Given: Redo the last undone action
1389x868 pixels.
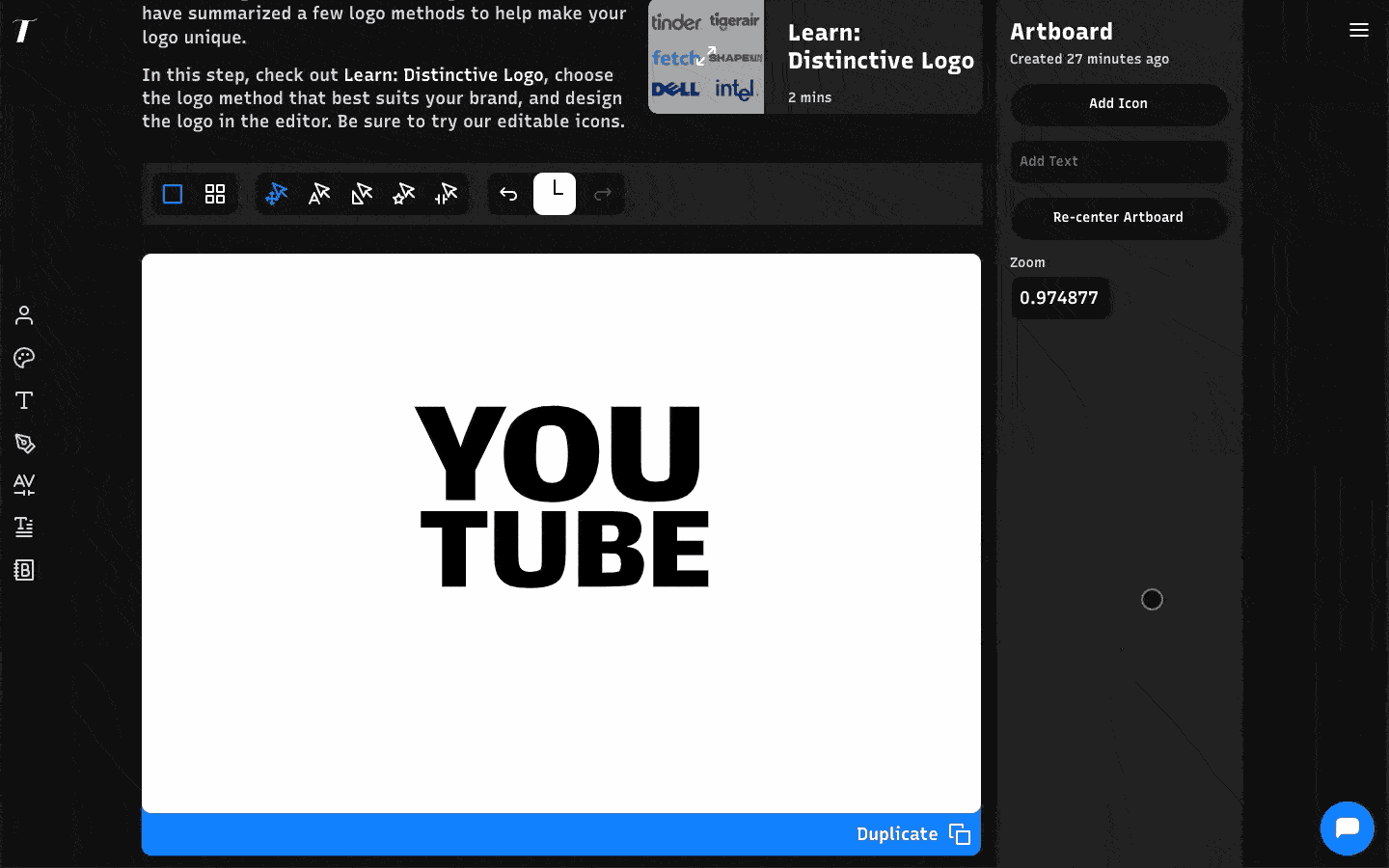Looking at the screenshot, I should (603, 194).
